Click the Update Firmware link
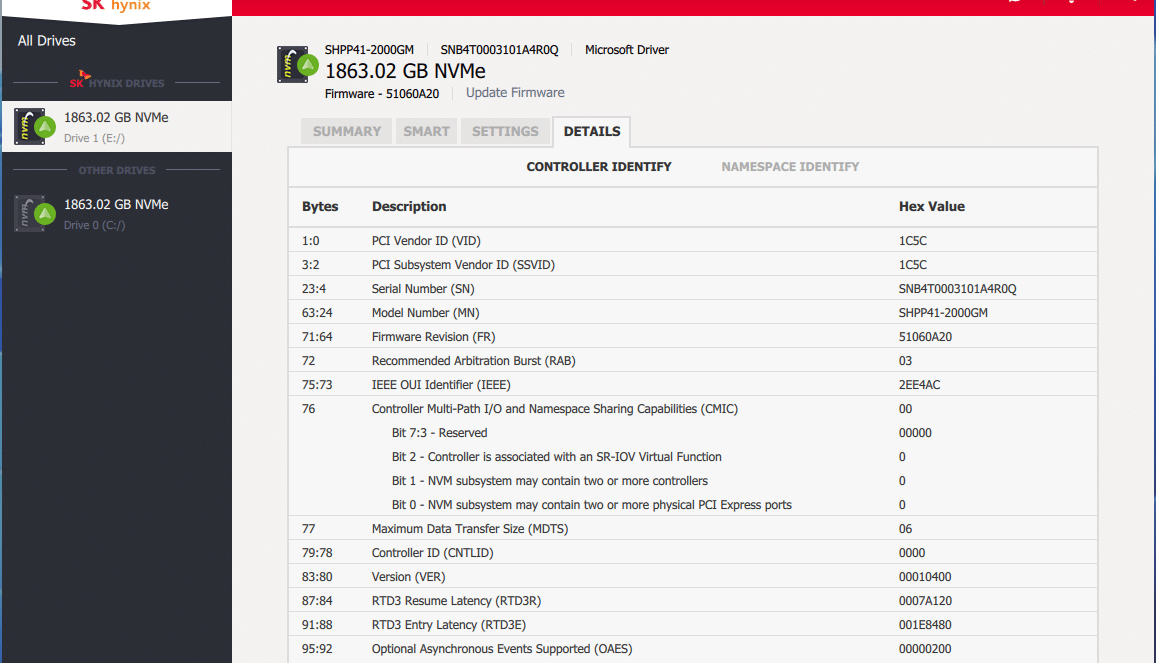 click(x=515, y=93)
